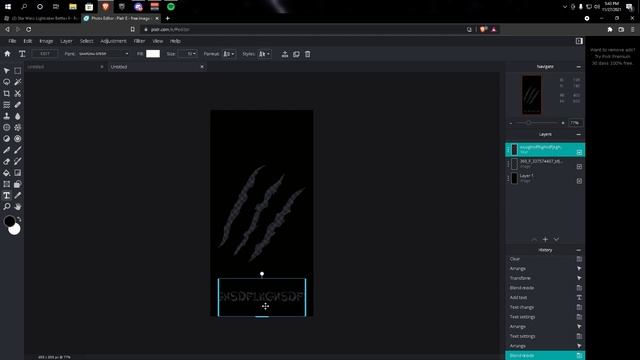640x360 pixels.
Task: Select the Hand pan tool
Action: click(x=18, y=207)
